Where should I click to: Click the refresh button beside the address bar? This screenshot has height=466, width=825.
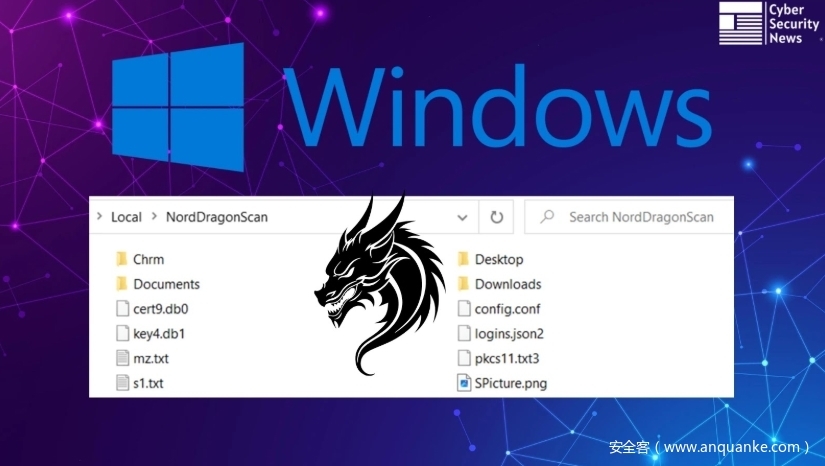point(496,217)
